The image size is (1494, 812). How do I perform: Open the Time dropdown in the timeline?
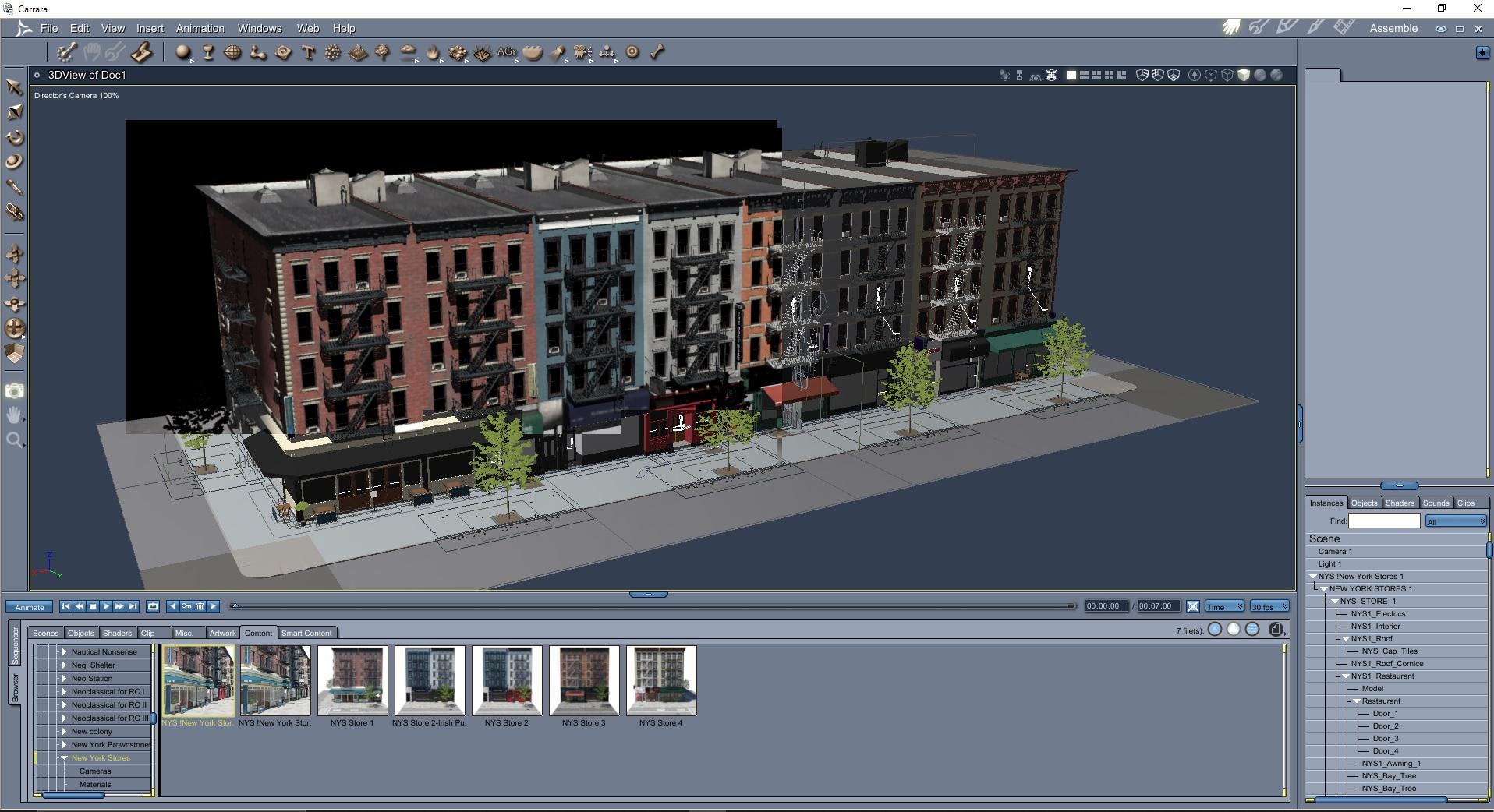point(1224,606)
